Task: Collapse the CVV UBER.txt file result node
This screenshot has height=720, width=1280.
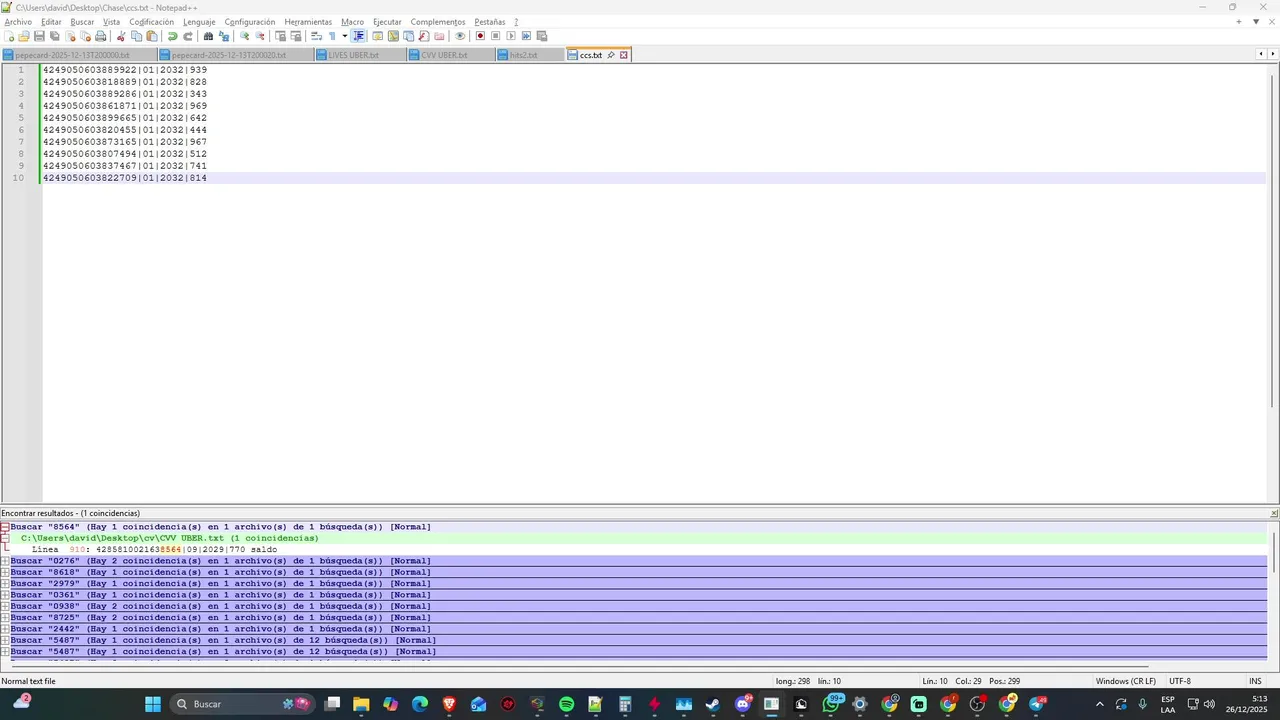Action: (5, 538)
